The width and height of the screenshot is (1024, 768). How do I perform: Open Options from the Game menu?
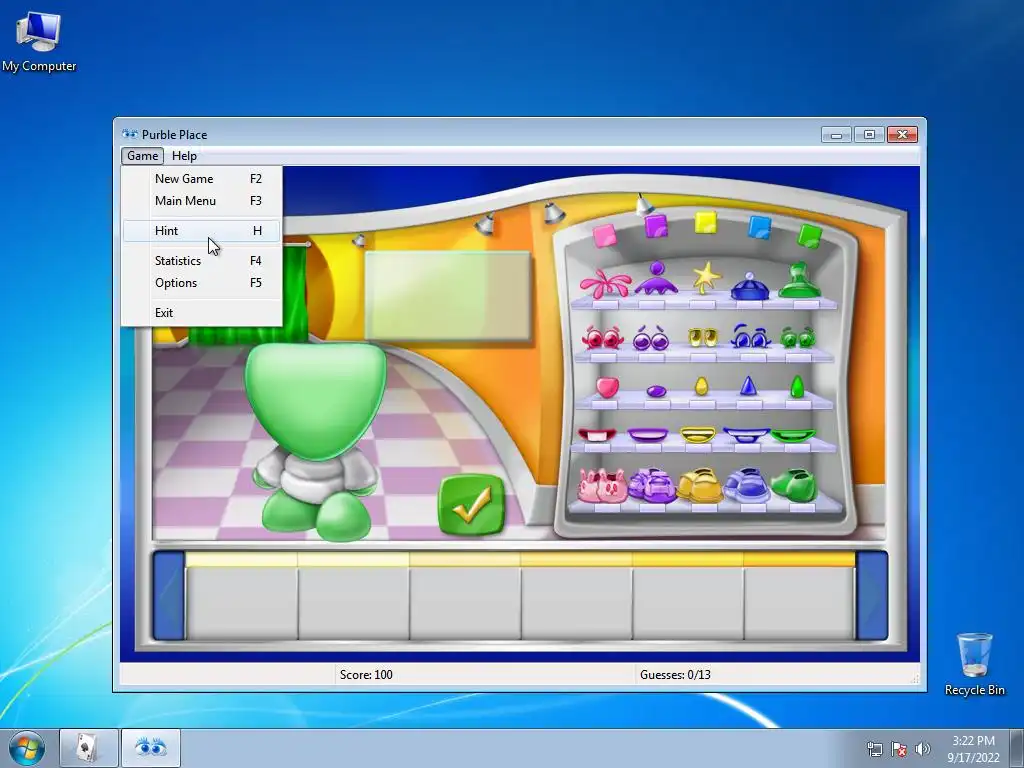(202, 283)
